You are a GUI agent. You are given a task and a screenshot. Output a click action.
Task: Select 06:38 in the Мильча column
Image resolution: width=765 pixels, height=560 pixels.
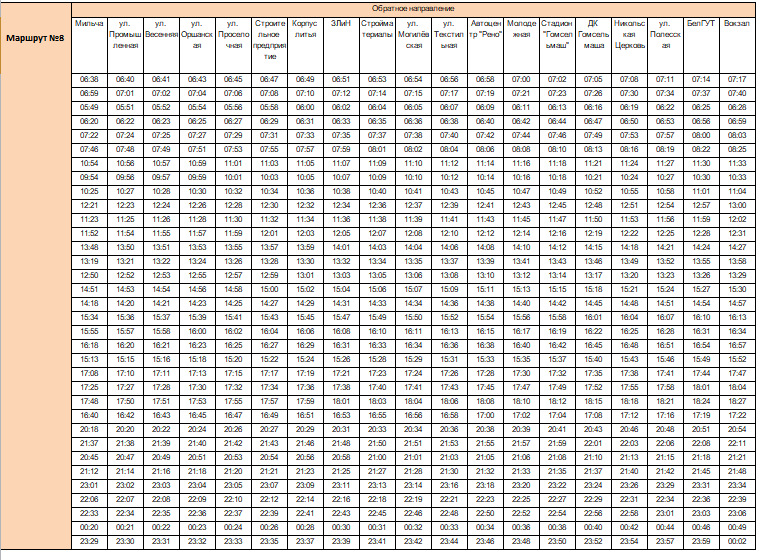89,80
